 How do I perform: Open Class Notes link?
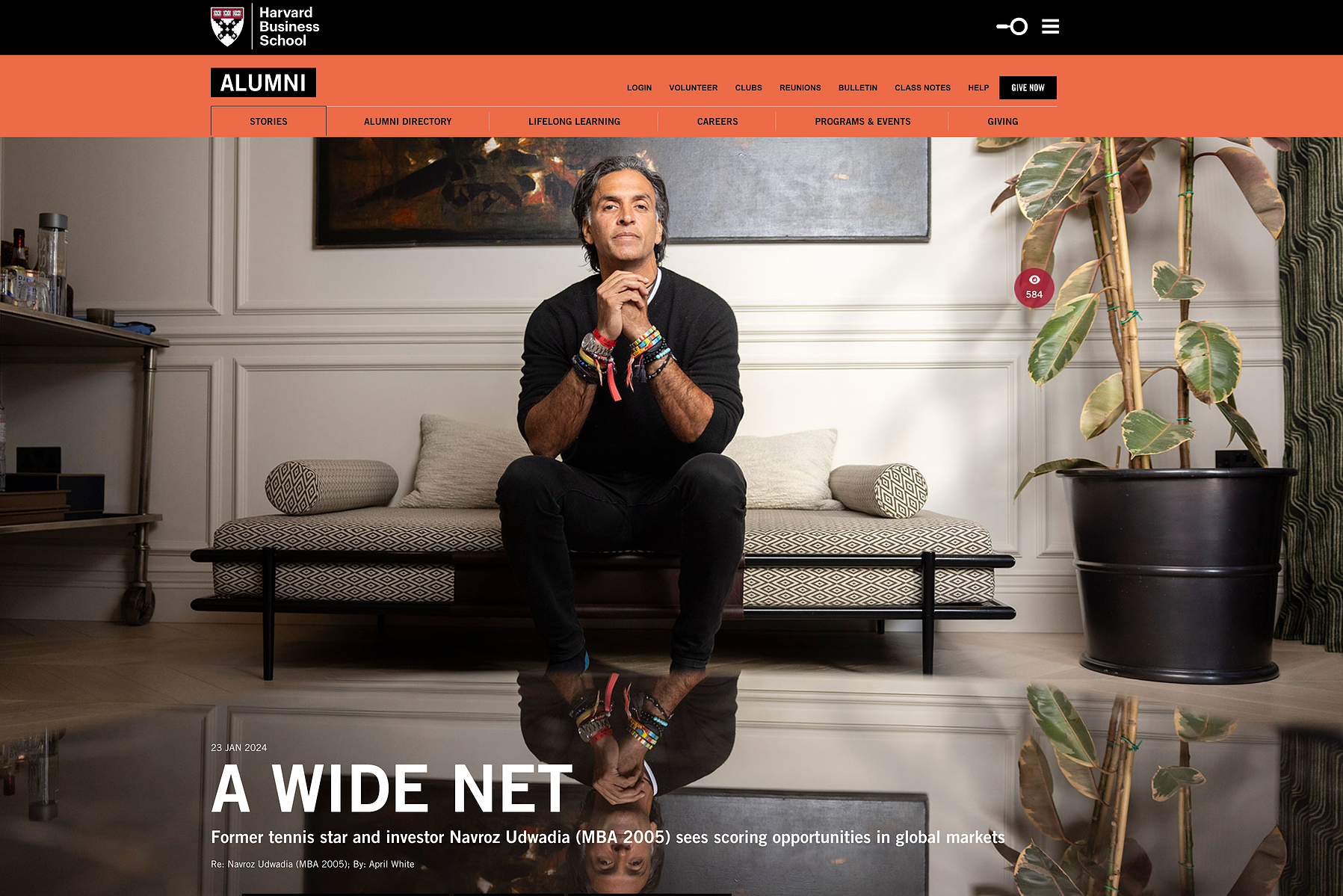(922, 88)
